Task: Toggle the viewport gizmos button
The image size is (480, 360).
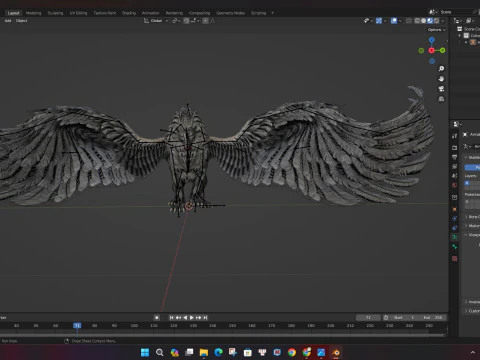Action: pyautogui.click(x=379, y=21)
